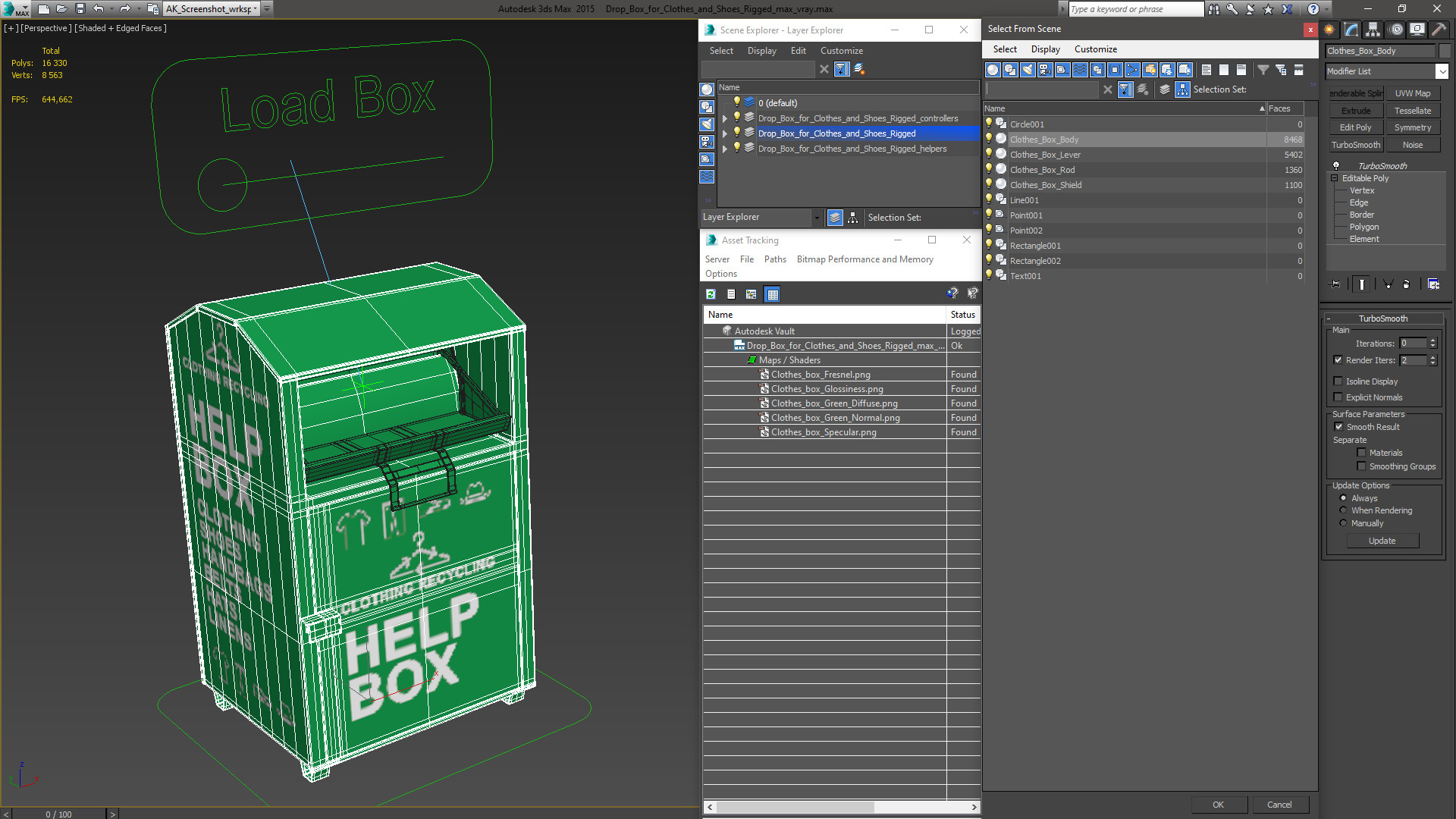This screenshot has width=1456, height=819.
Task: Switch Asset Tracking to table view icon
Action: coord(772,294)
